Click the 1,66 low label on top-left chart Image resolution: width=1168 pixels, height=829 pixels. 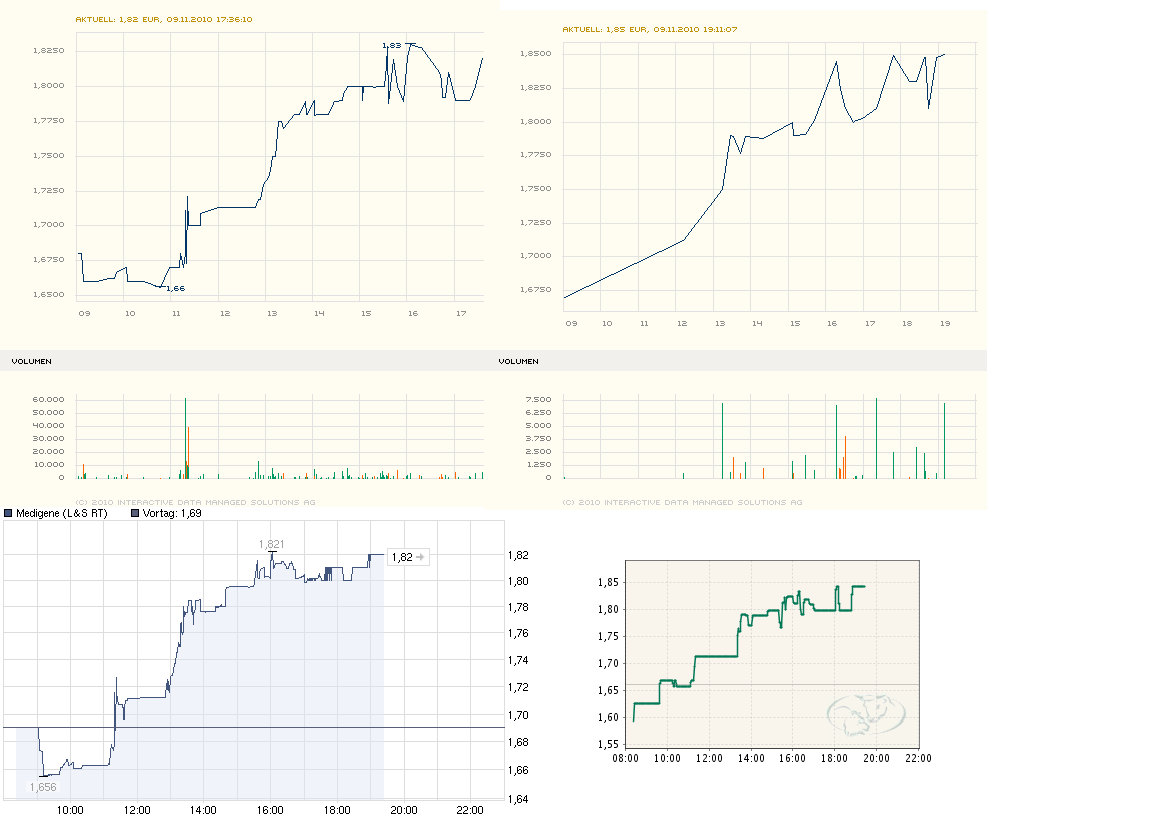coord(175,288)
